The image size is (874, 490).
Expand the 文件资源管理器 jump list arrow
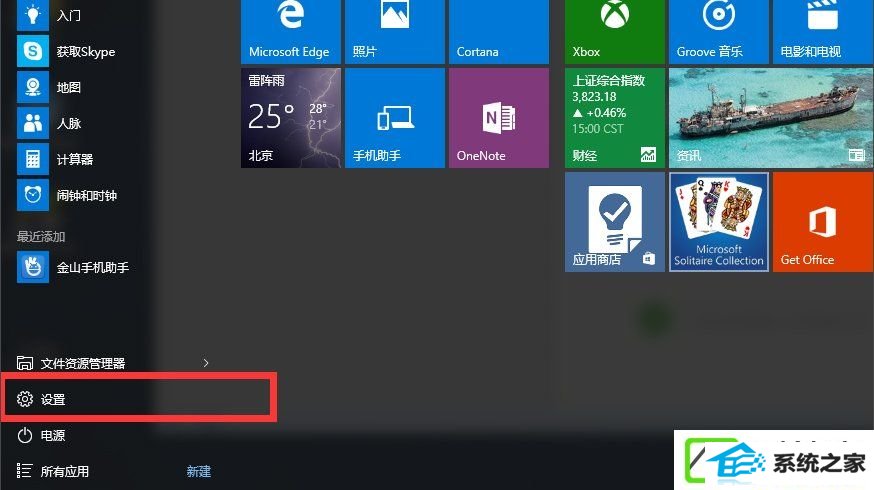206,363
